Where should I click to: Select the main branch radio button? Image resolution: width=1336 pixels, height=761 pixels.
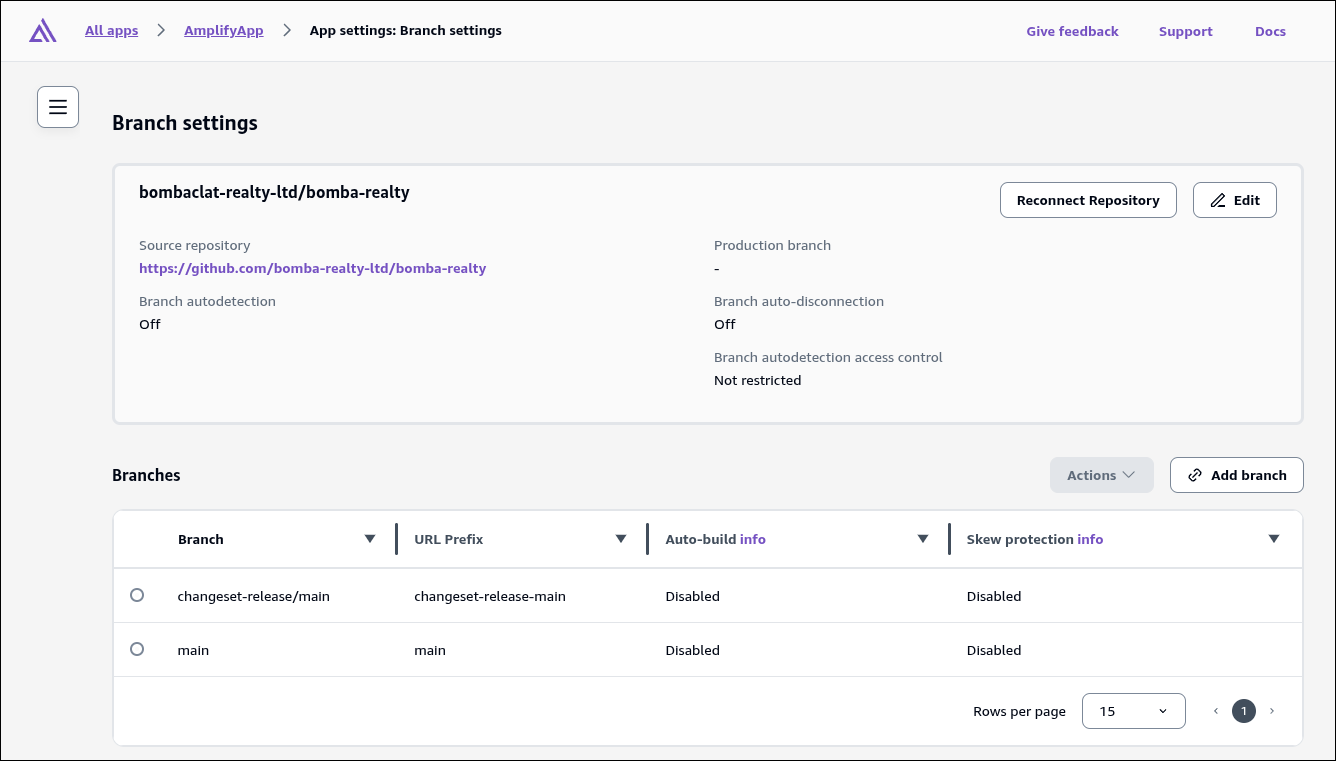(x=137, y=649)
